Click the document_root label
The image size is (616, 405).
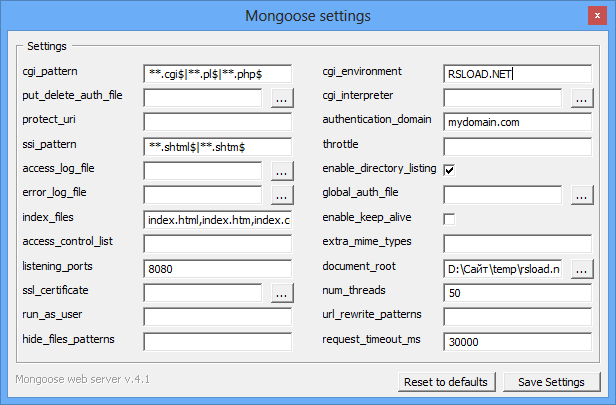359,266
